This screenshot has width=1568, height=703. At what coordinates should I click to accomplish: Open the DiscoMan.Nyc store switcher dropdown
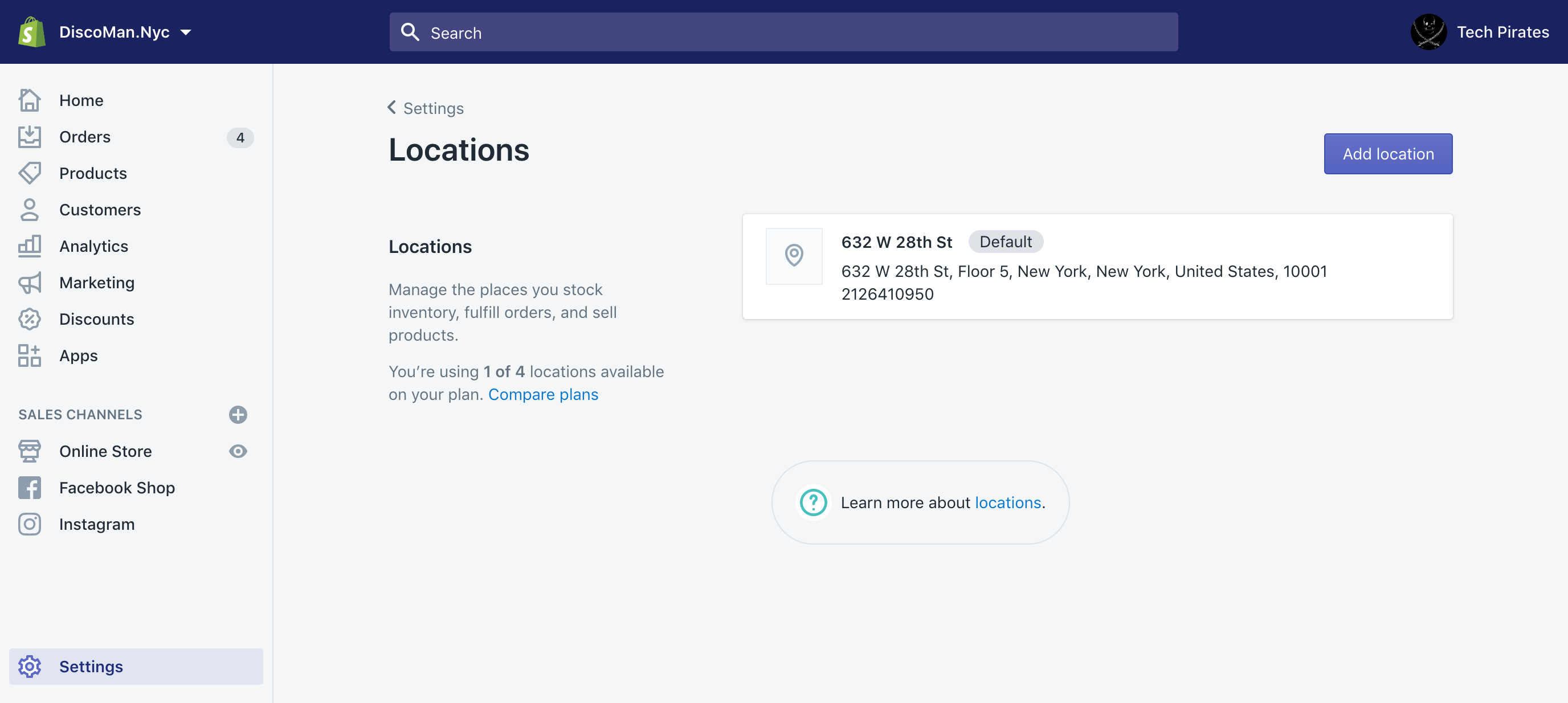pos(122,32)
